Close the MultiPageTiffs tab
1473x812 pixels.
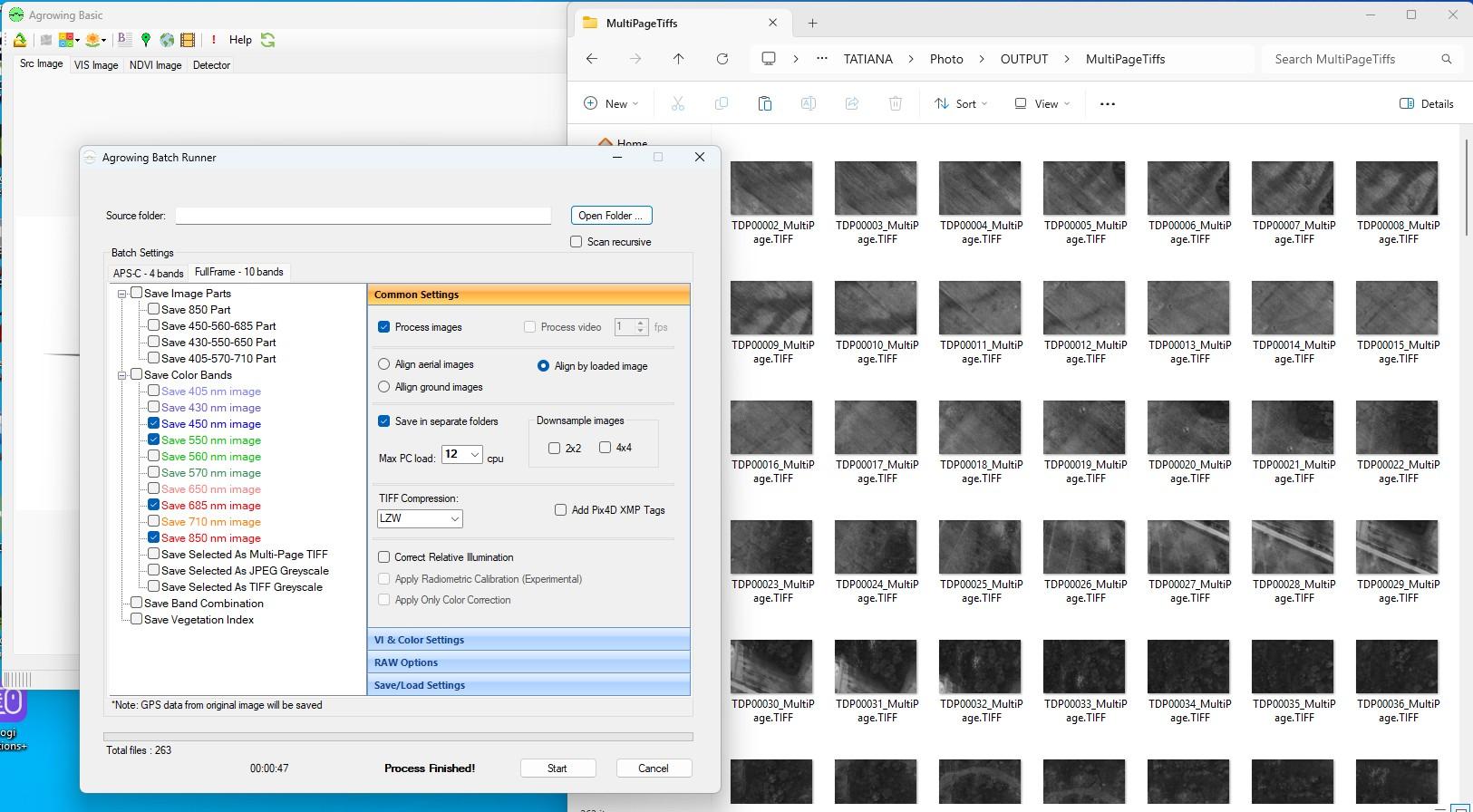click(x=772, y=23)
